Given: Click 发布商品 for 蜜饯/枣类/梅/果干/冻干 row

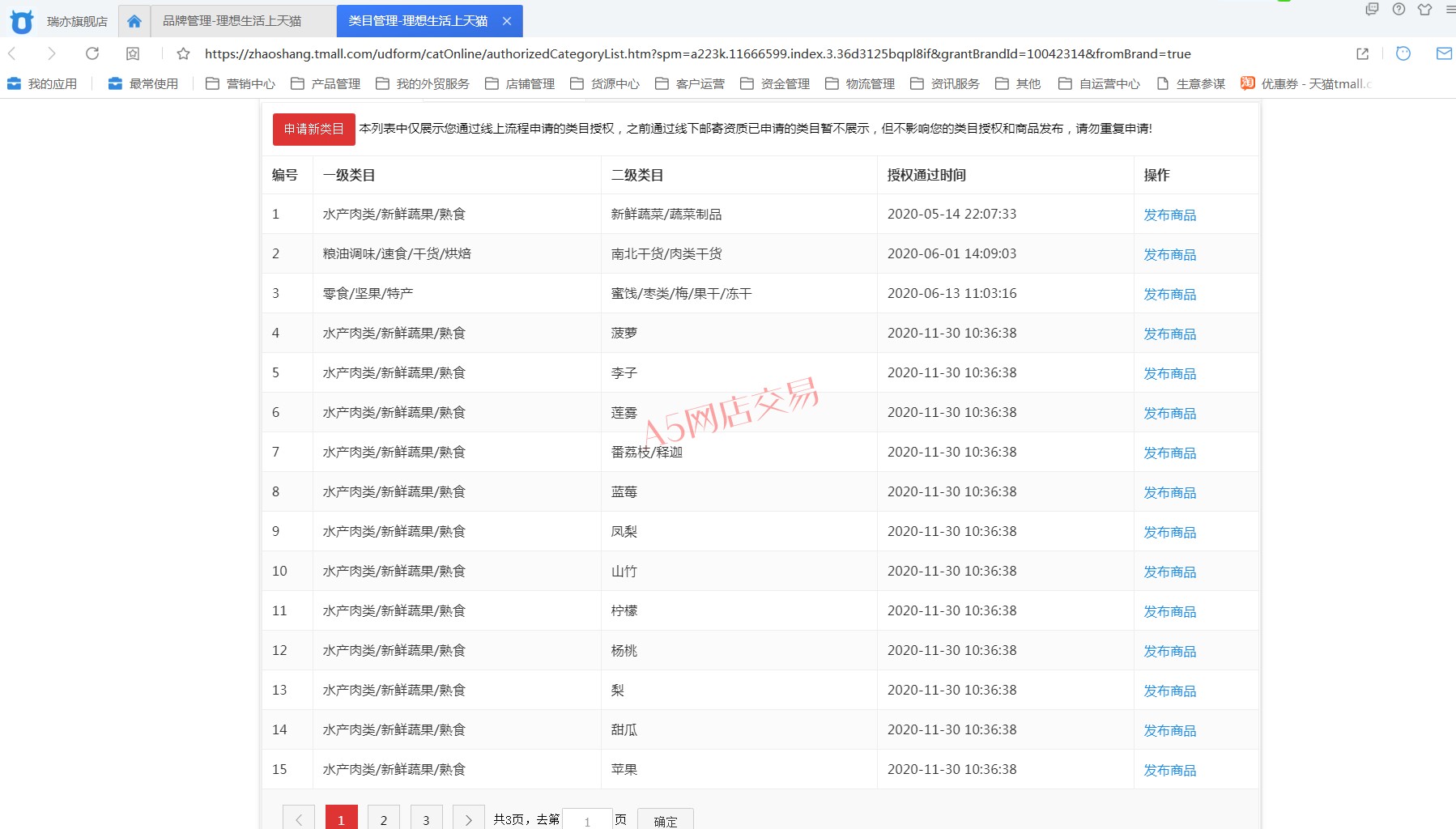Looking at the screenshot, I should (x=1169, y=294).
